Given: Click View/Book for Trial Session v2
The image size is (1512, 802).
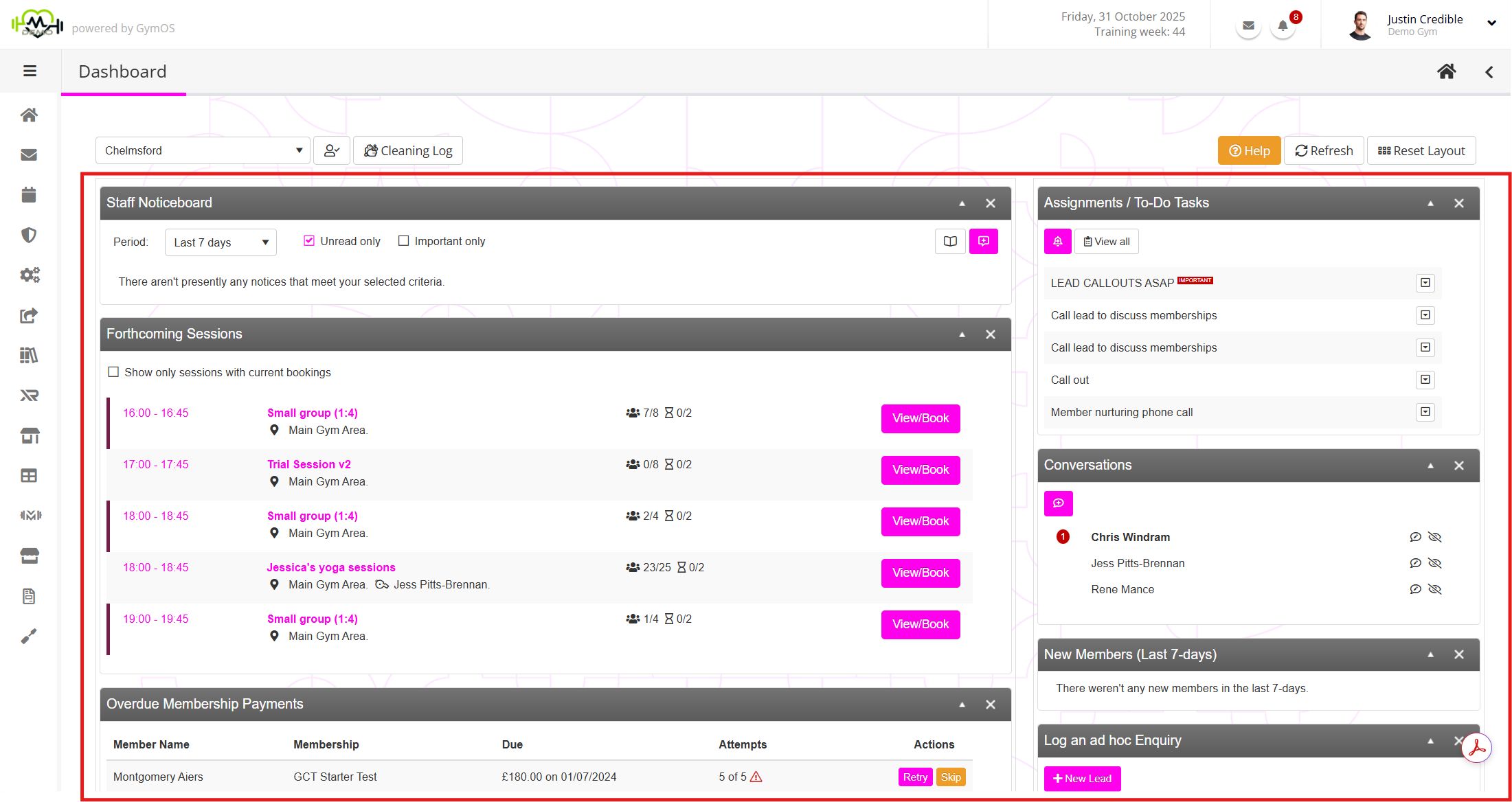Looking at the screenshot, I should (920, 470).
